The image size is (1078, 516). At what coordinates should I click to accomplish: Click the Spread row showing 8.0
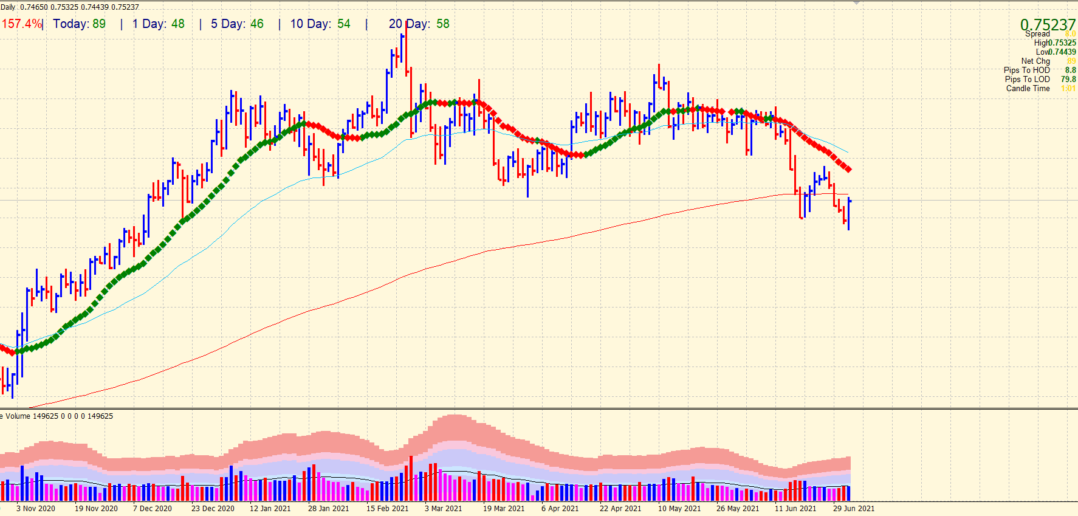point(1050,34)
